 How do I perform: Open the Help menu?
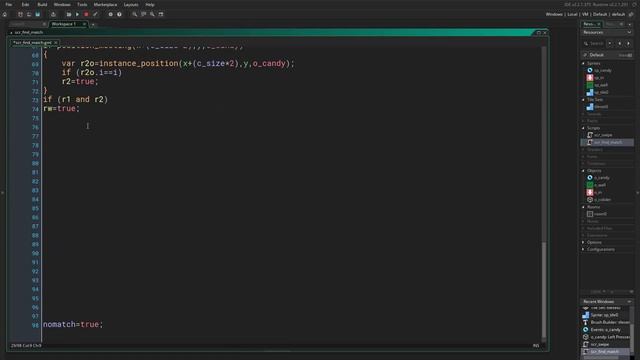point(150,4)
